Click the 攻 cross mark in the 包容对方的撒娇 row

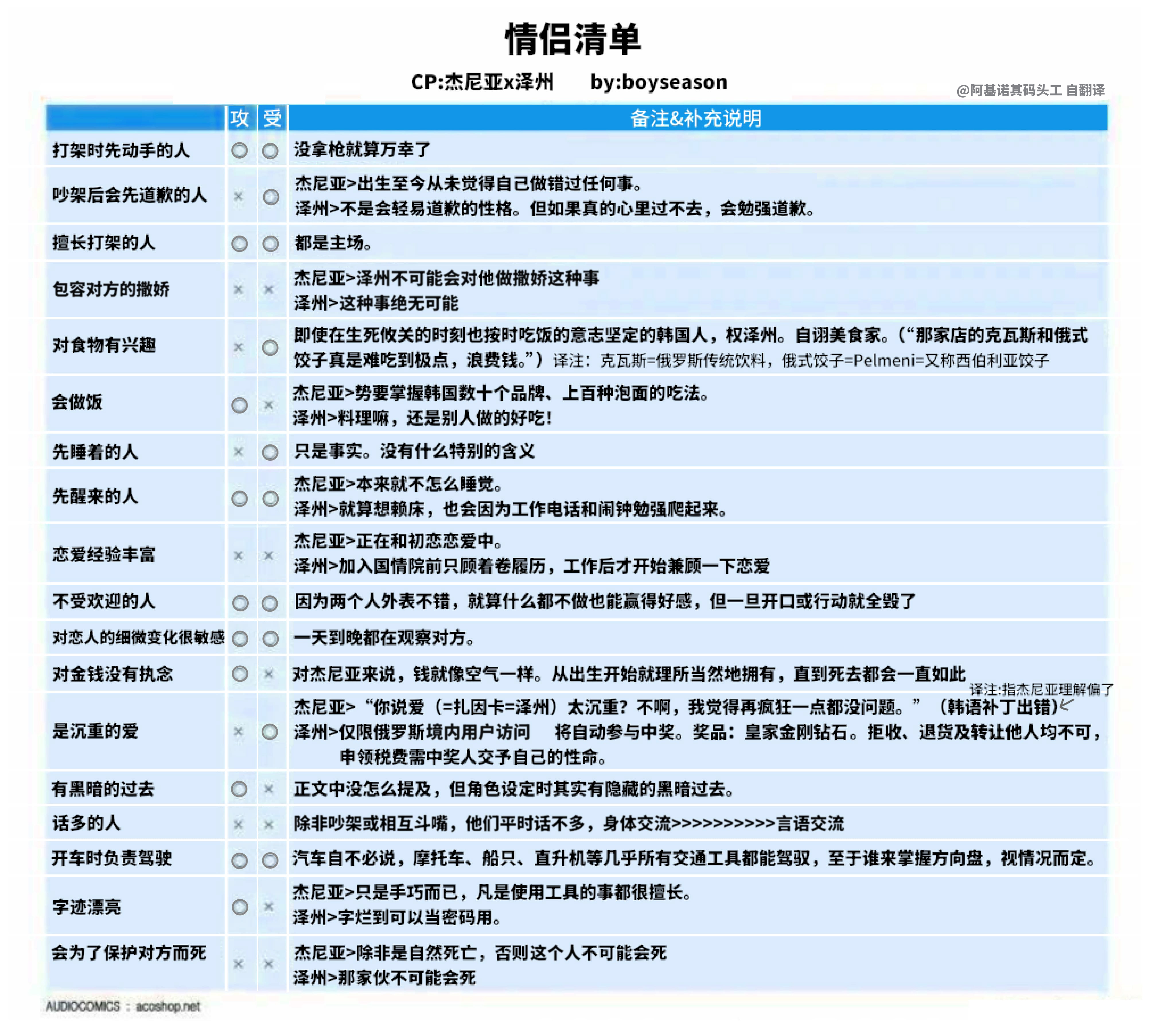[238, 289]
